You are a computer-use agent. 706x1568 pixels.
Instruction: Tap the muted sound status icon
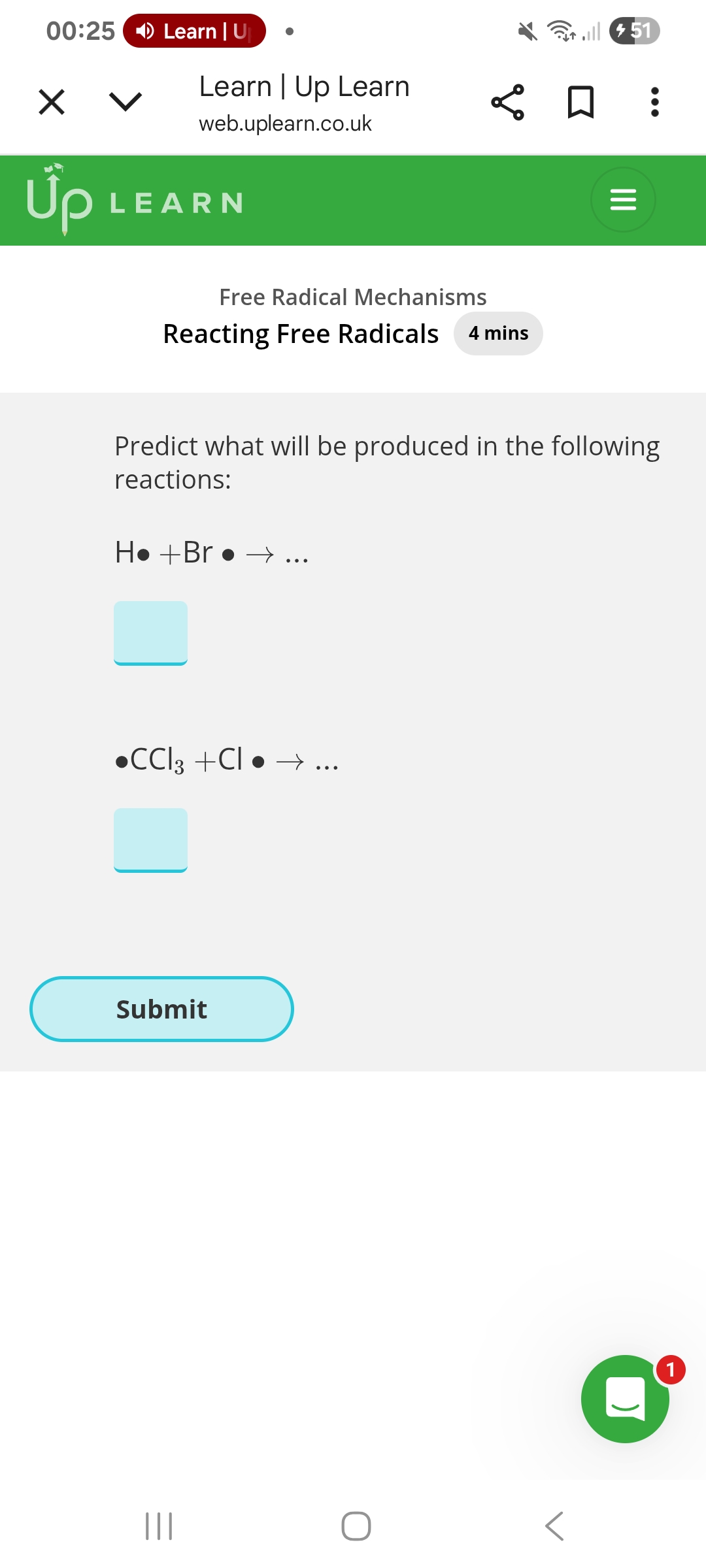(527, 31)
